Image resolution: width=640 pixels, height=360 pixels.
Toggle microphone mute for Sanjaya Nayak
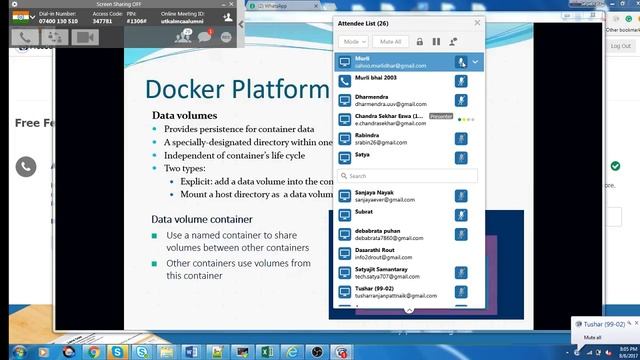click(x=461, y=196)
